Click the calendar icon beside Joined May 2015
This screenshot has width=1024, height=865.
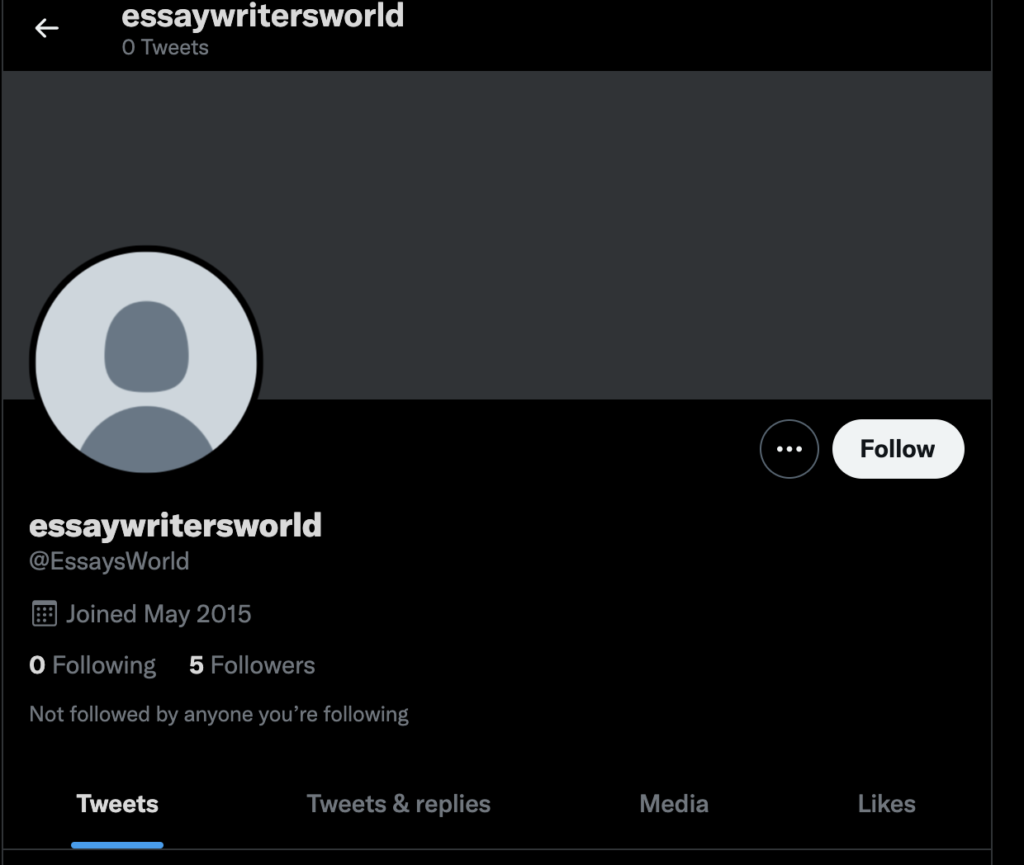(x=44, y=614)
